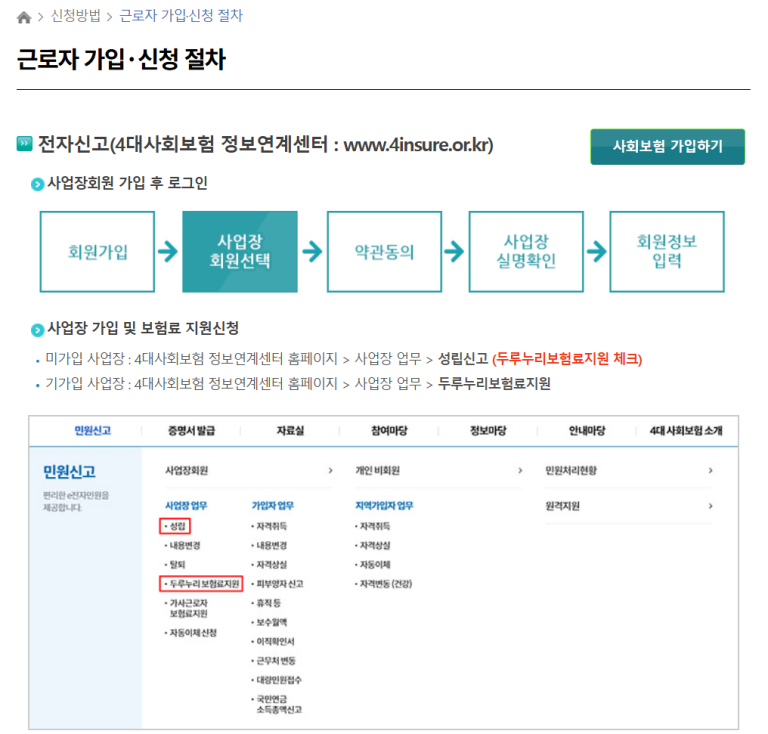The height and width of the screenshot is (734, 768).
Task: Click 자격취득 under 지역가입자 업무
Action: pyautogui.click(x=373, y=526)
